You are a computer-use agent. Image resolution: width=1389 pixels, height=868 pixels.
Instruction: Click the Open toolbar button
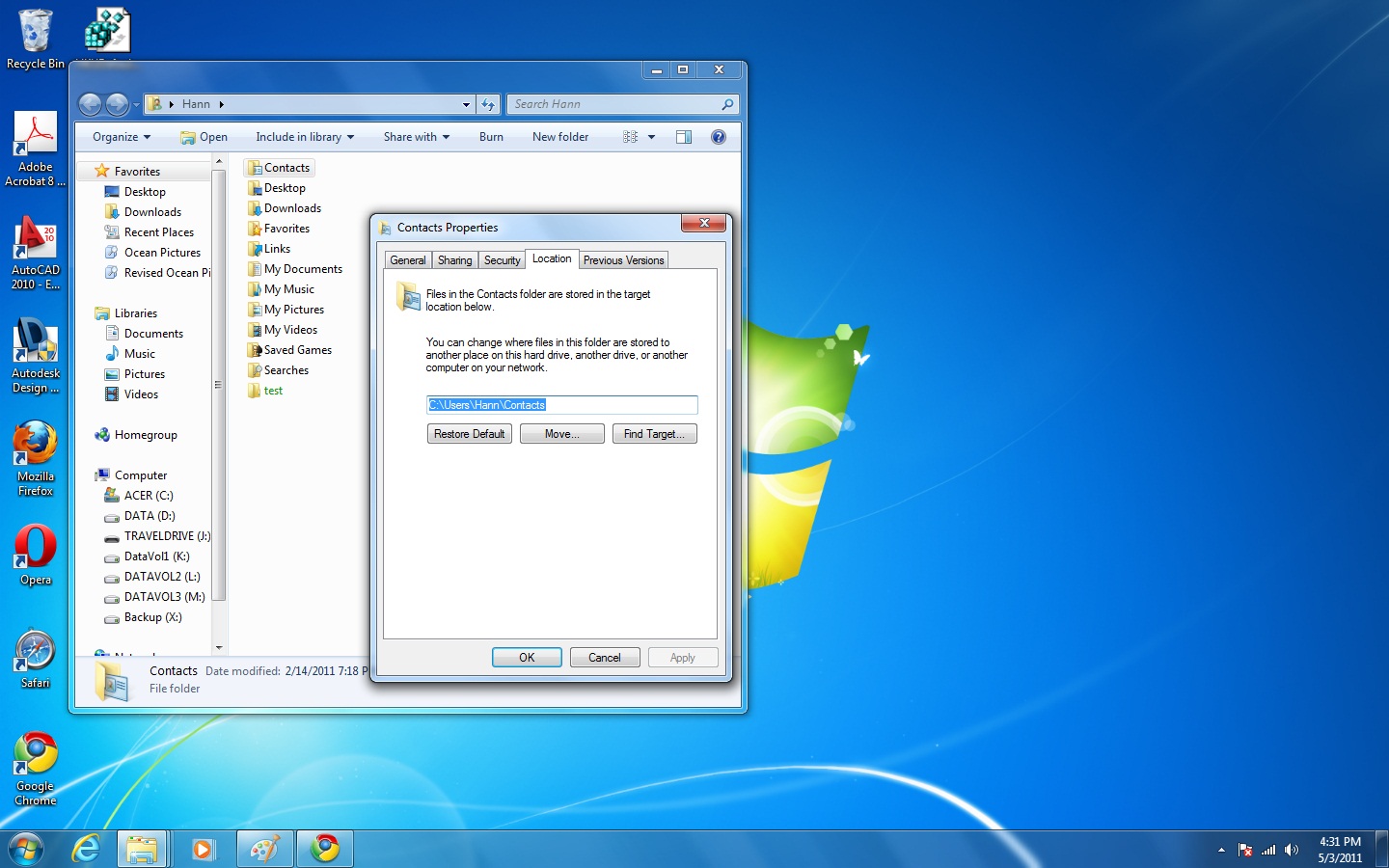tap(204, 137)
